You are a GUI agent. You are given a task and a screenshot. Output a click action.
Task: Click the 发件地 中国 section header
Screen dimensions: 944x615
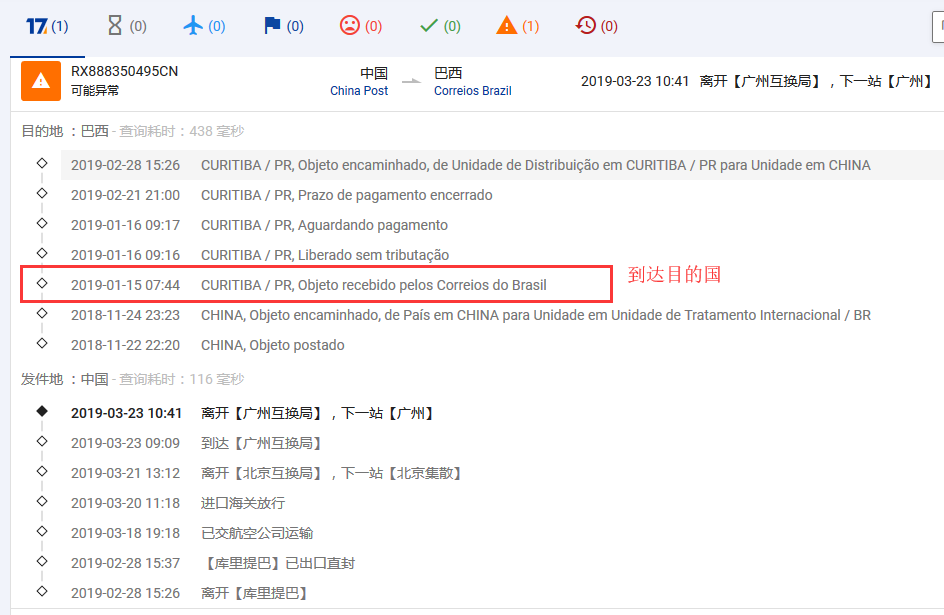[x=66, y=379]
